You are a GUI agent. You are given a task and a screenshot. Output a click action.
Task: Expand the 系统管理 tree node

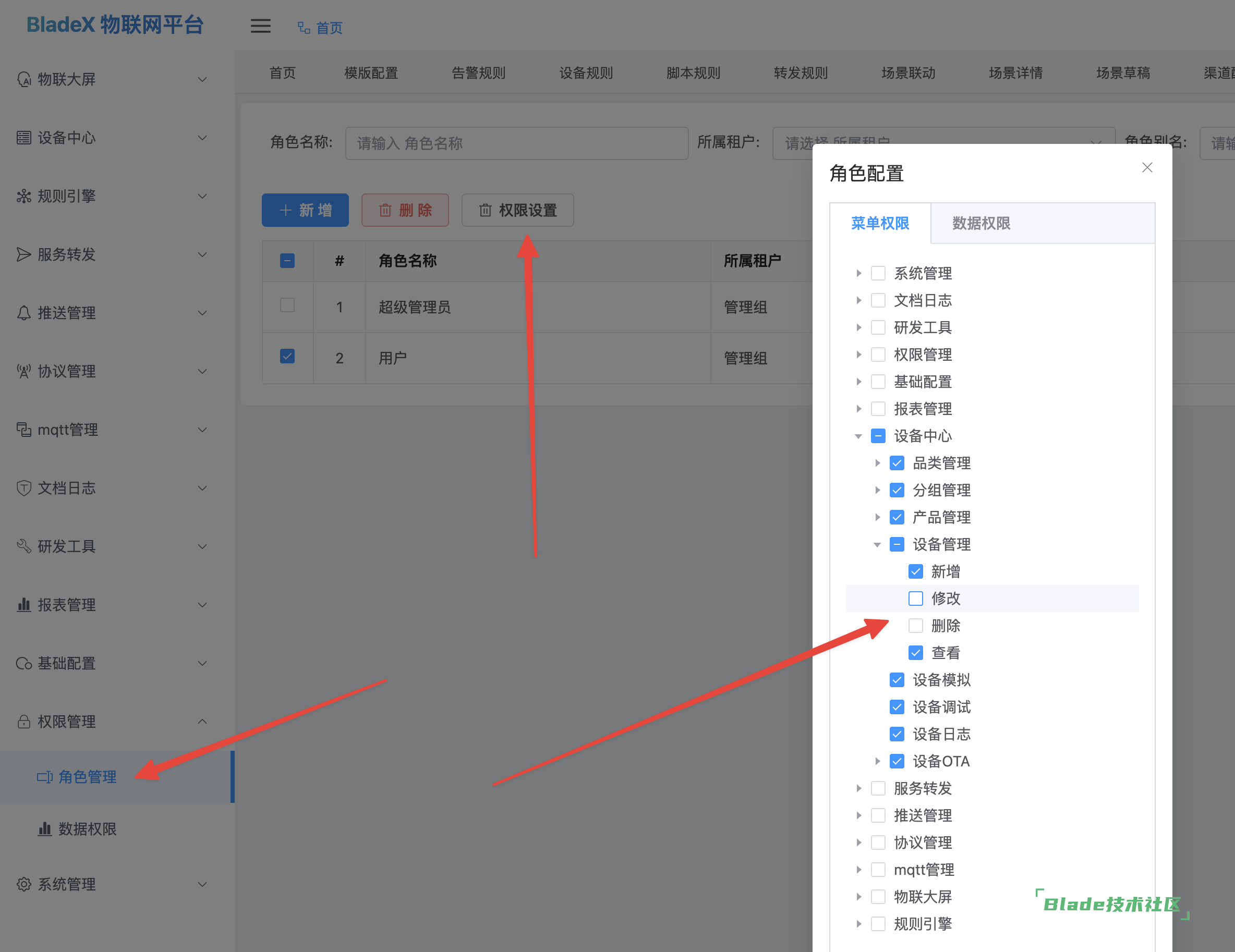[x=858, y=274]
